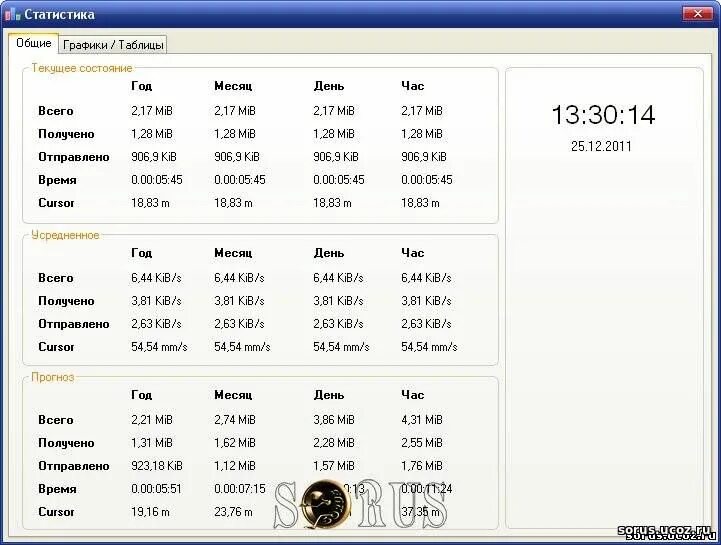
Task: Click the Статистика bar chart title icon
Action: tap(13, 14)
